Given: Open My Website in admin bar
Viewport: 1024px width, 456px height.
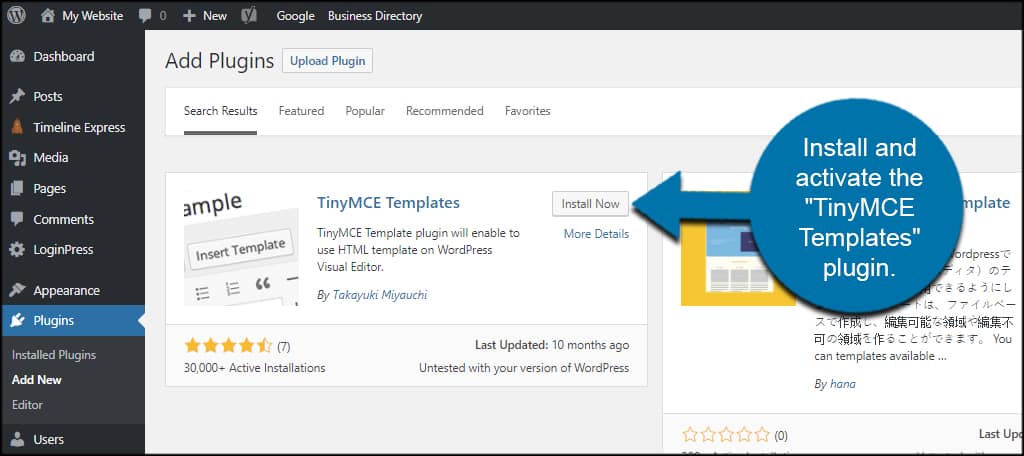Looking at the screenshot, I should coord(93,16).
